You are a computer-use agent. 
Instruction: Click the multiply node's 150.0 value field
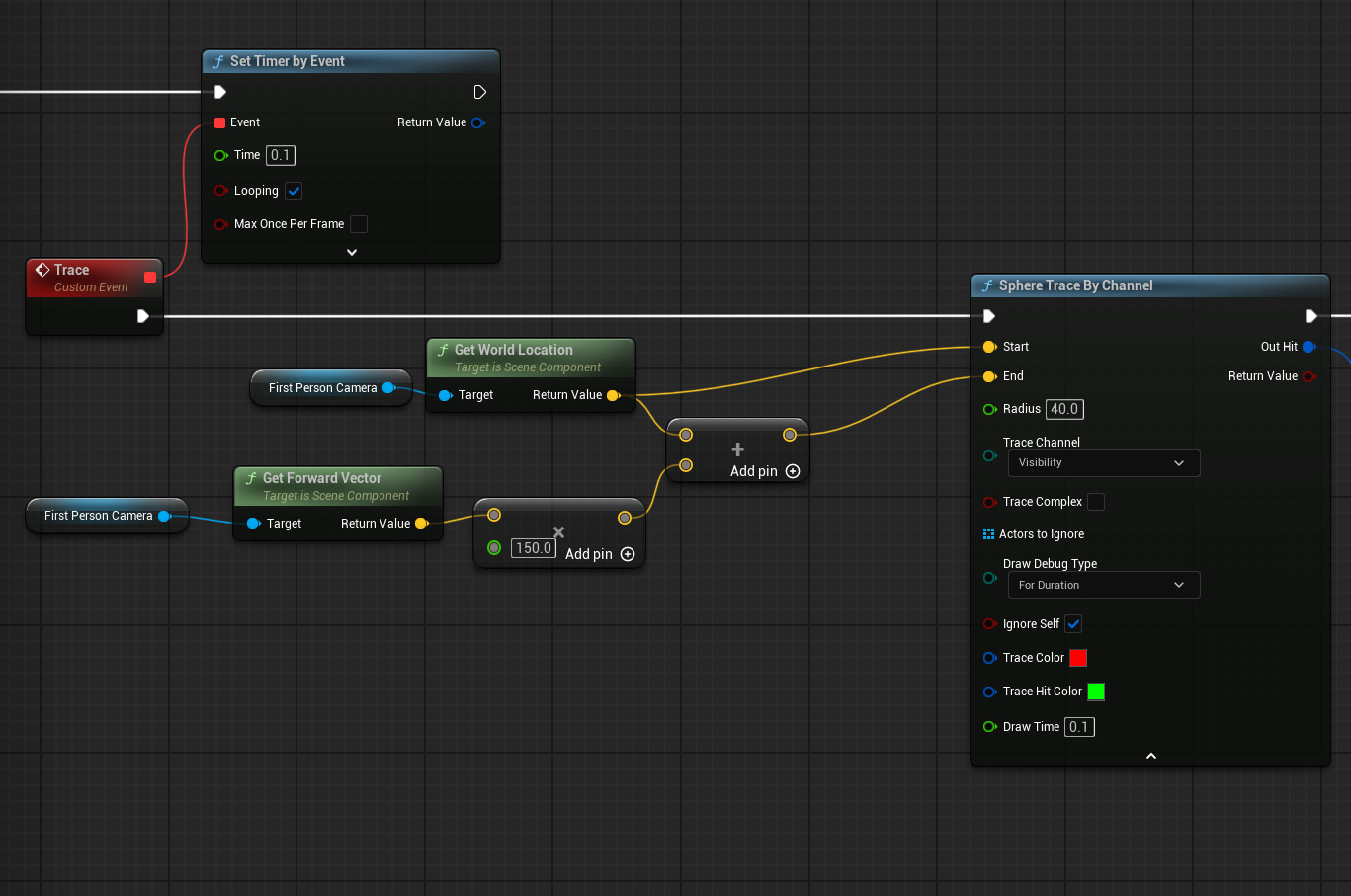(x=534, y=548)
